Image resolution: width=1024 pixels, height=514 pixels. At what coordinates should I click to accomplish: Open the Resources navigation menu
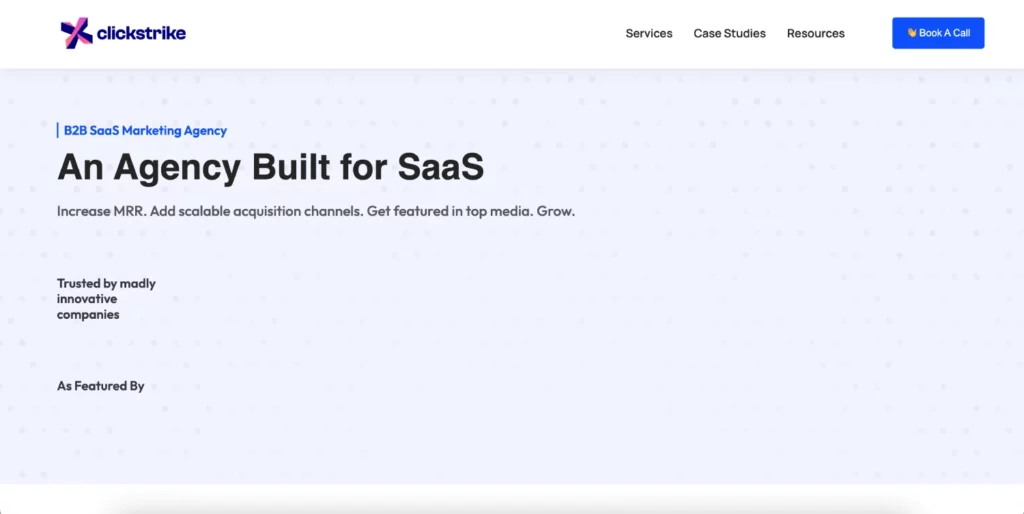pyautogui.click(x=816, y=33)
